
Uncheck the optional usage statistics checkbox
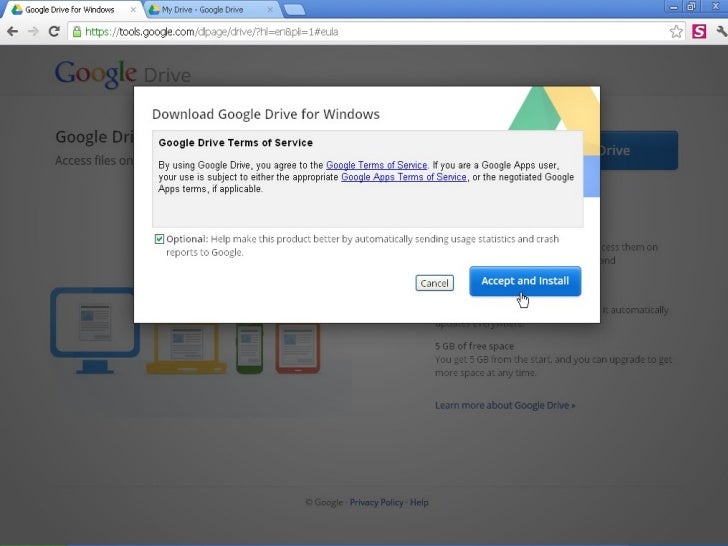tap(159, 239)
